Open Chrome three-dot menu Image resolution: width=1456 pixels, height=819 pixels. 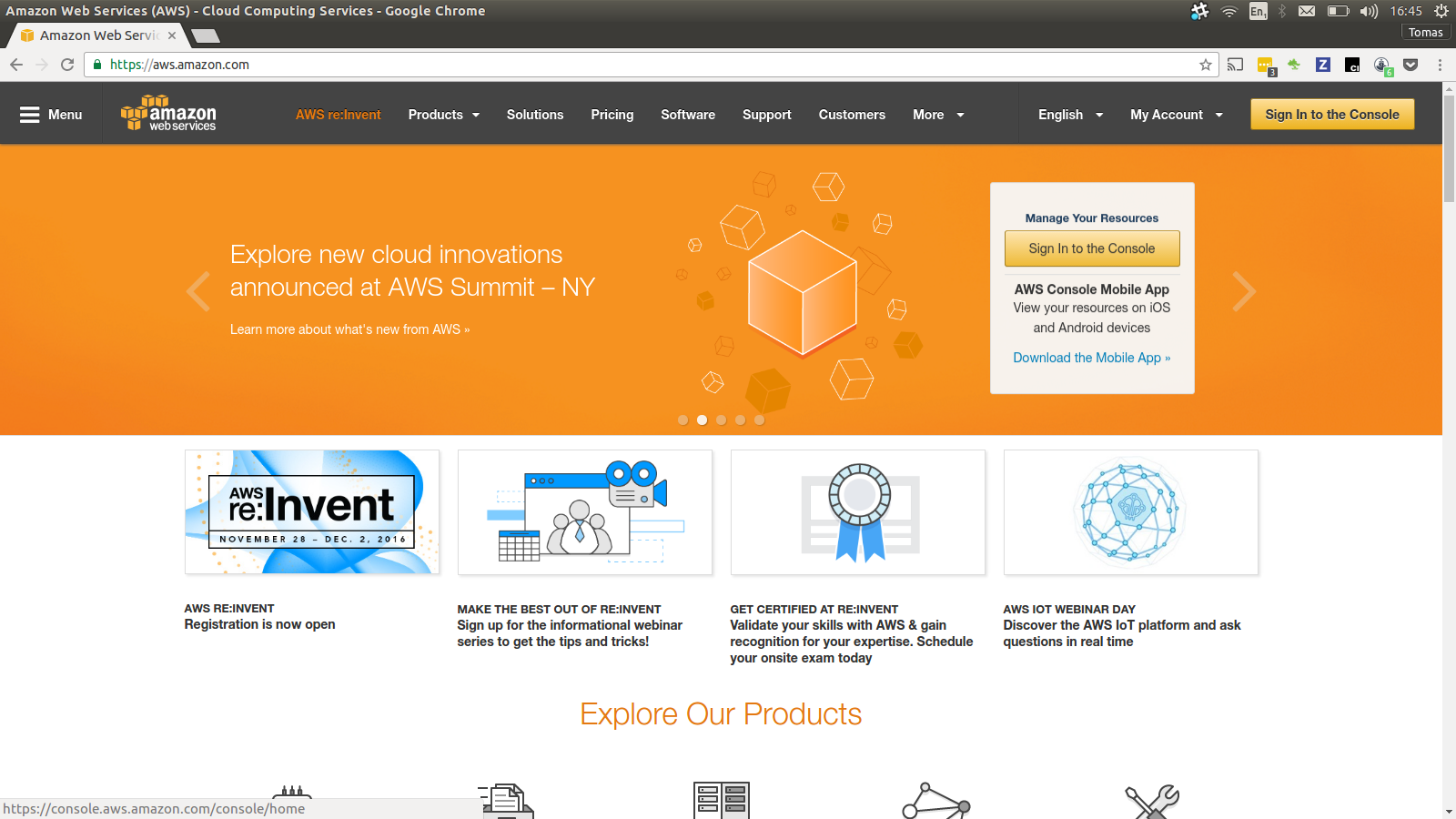click(x=1440, y=65)
